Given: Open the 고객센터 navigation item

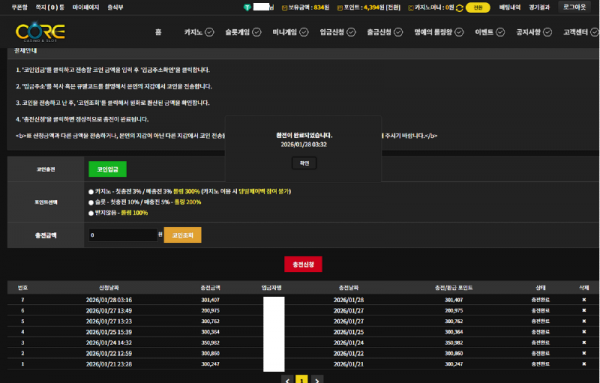Looking at the screenshot, I should [x=575, y=33].
